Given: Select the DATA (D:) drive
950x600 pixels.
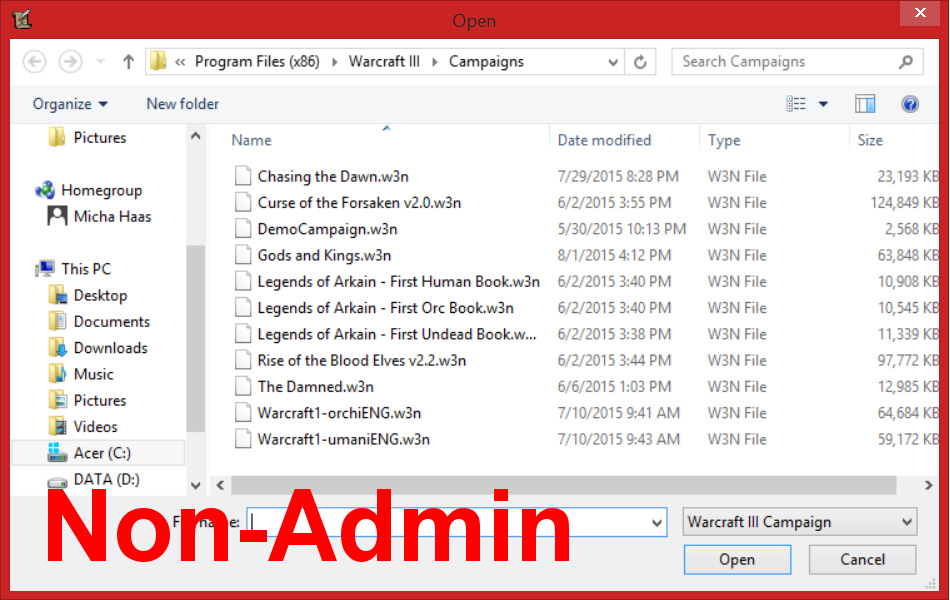Looking at the screenshot, I should (106, 479).
